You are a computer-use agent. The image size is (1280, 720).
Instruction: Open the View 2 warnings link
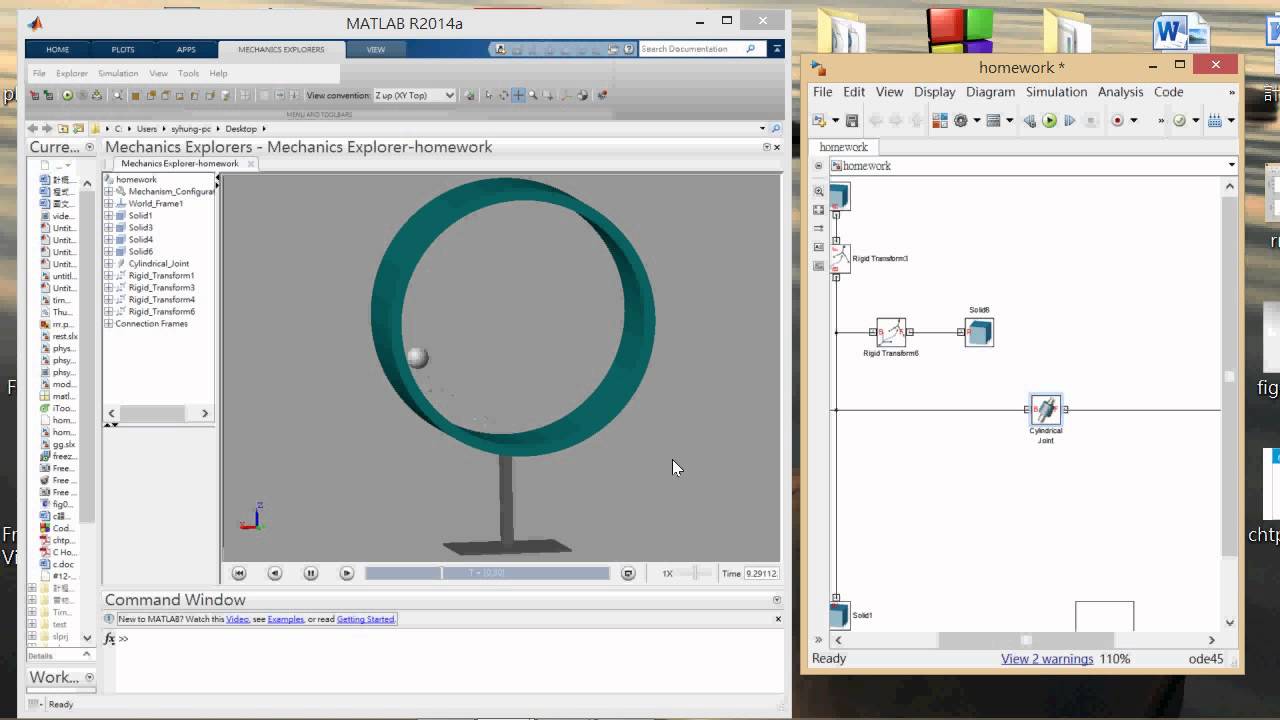(x=1047, y=659)
